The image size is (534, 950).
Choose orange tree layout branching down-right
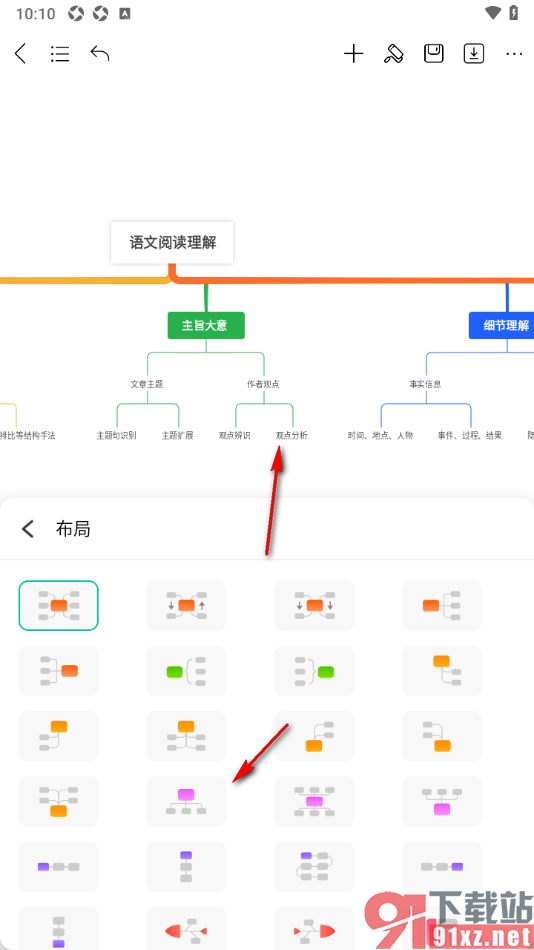click(x=442, y=671)
